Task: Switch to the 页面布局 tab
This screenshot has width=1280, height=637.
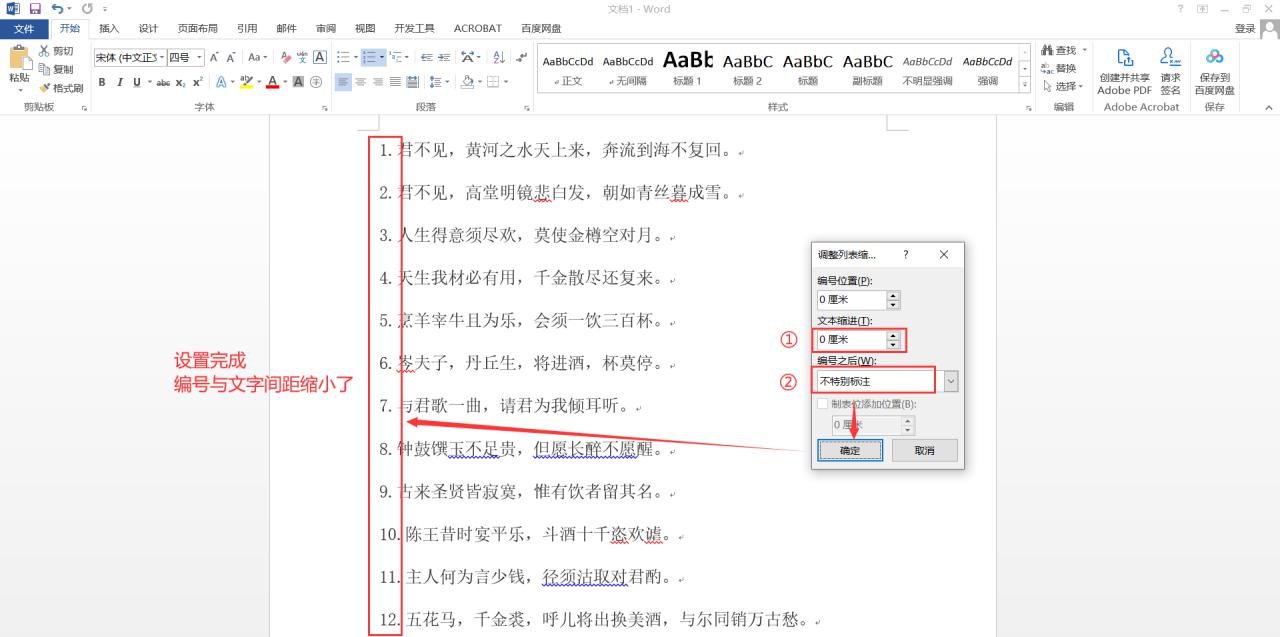Action: tap(197, 28)
